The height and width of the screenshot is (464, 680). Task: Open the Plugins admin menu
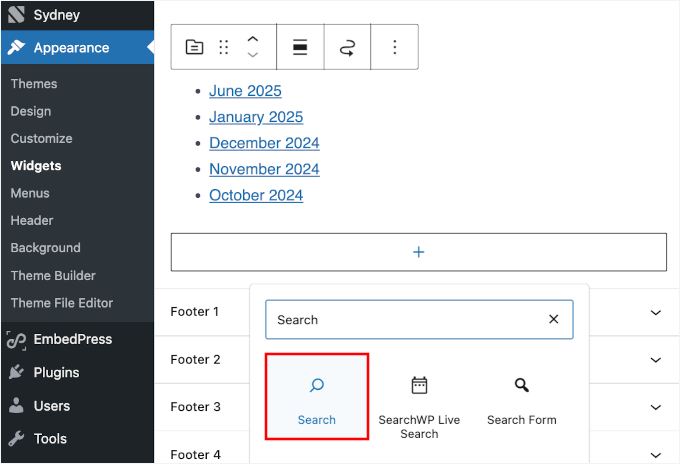pos(56,373)
